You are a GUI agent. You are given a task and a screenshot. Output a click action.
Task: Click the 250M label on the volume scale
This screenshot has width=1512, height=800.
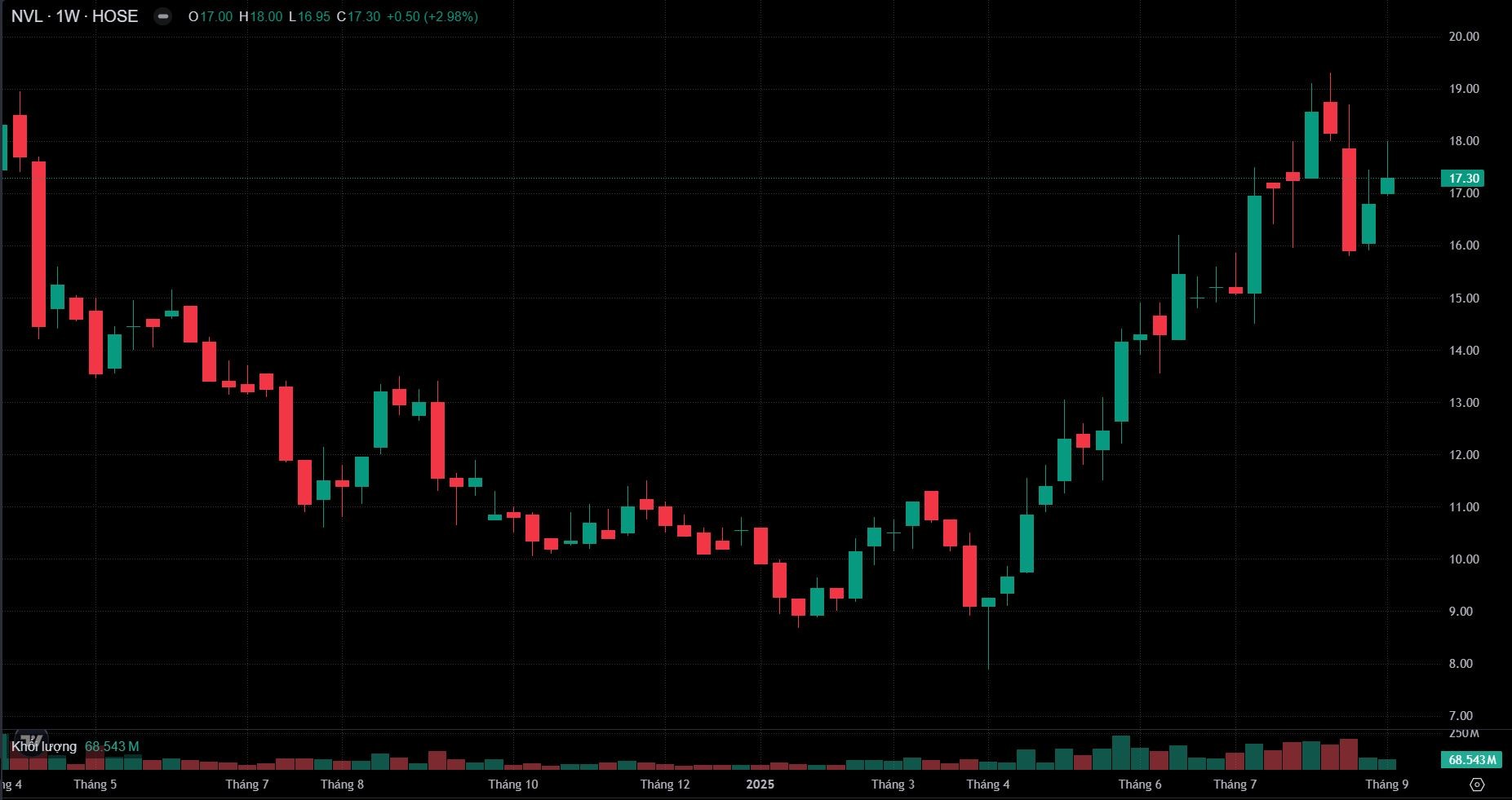[x=1463, y=733]
